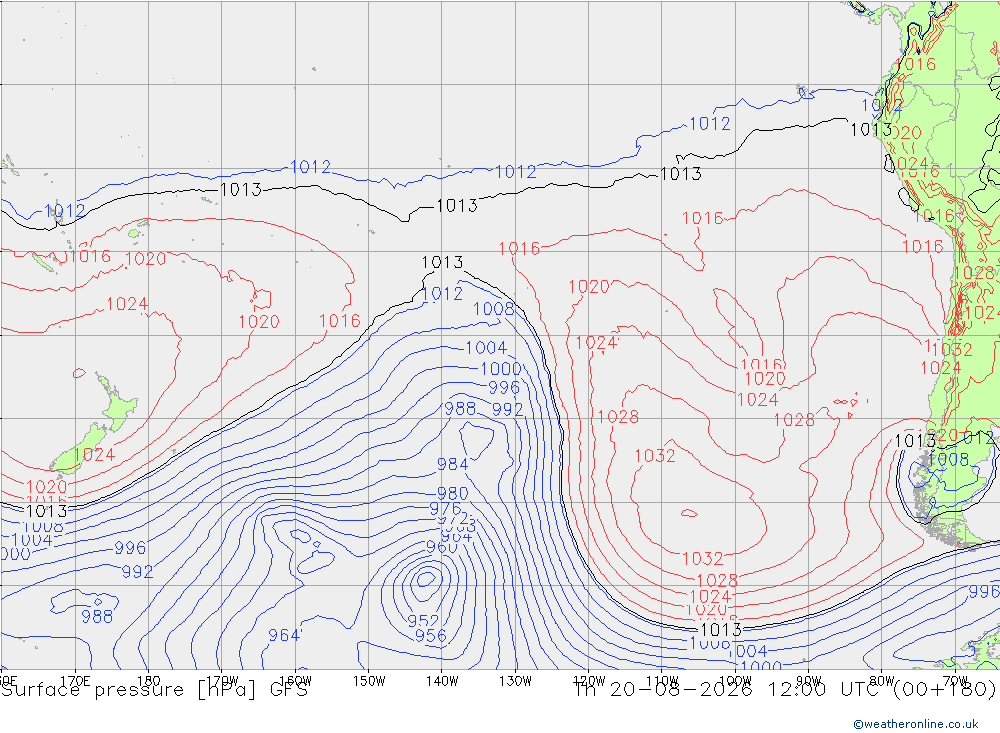
Task: Click the 180 longitude axis label
Action: point(149,681)
